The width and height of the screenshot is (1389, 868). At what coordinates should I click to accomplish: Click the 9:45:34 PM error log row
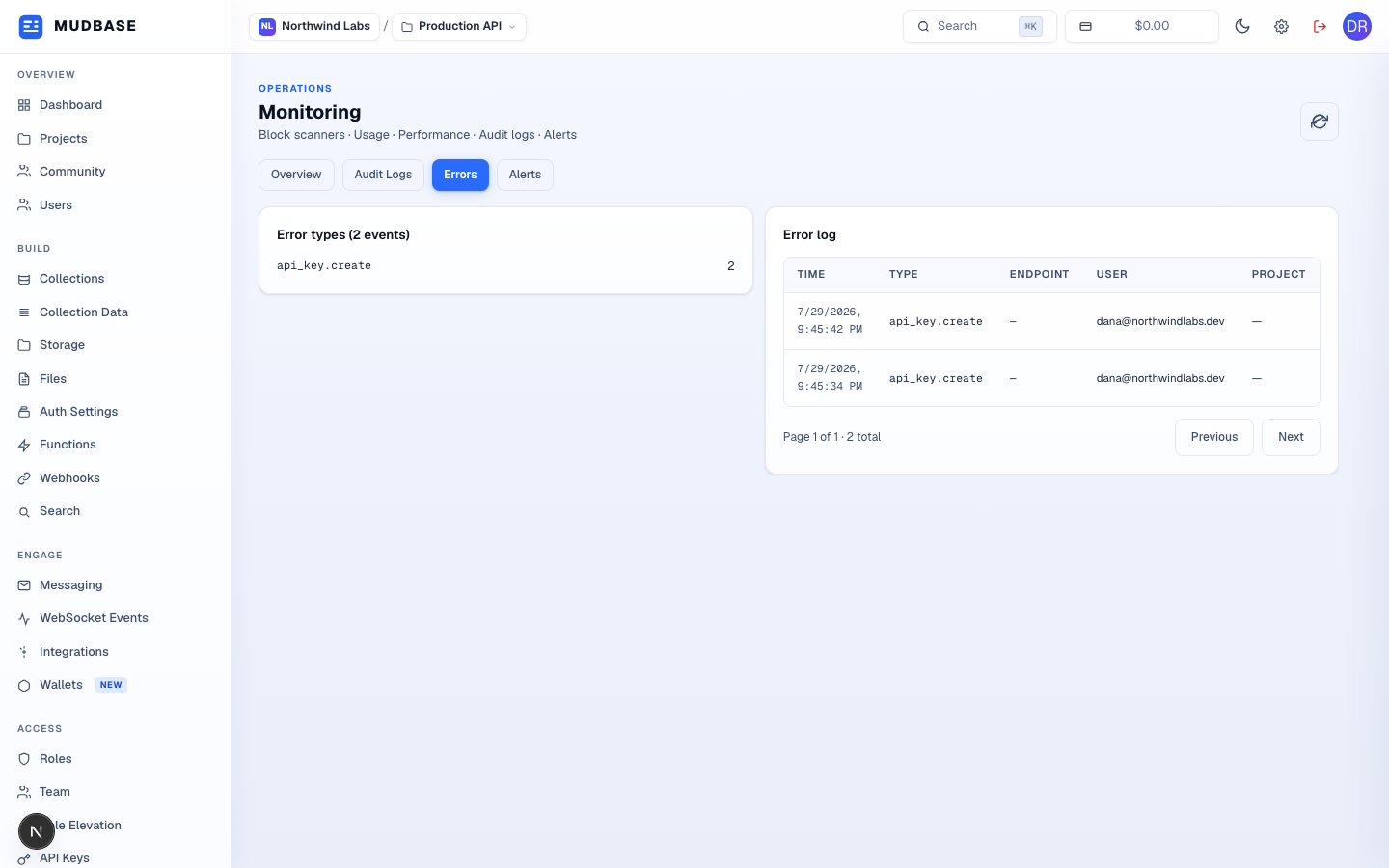coord(1051,378)
